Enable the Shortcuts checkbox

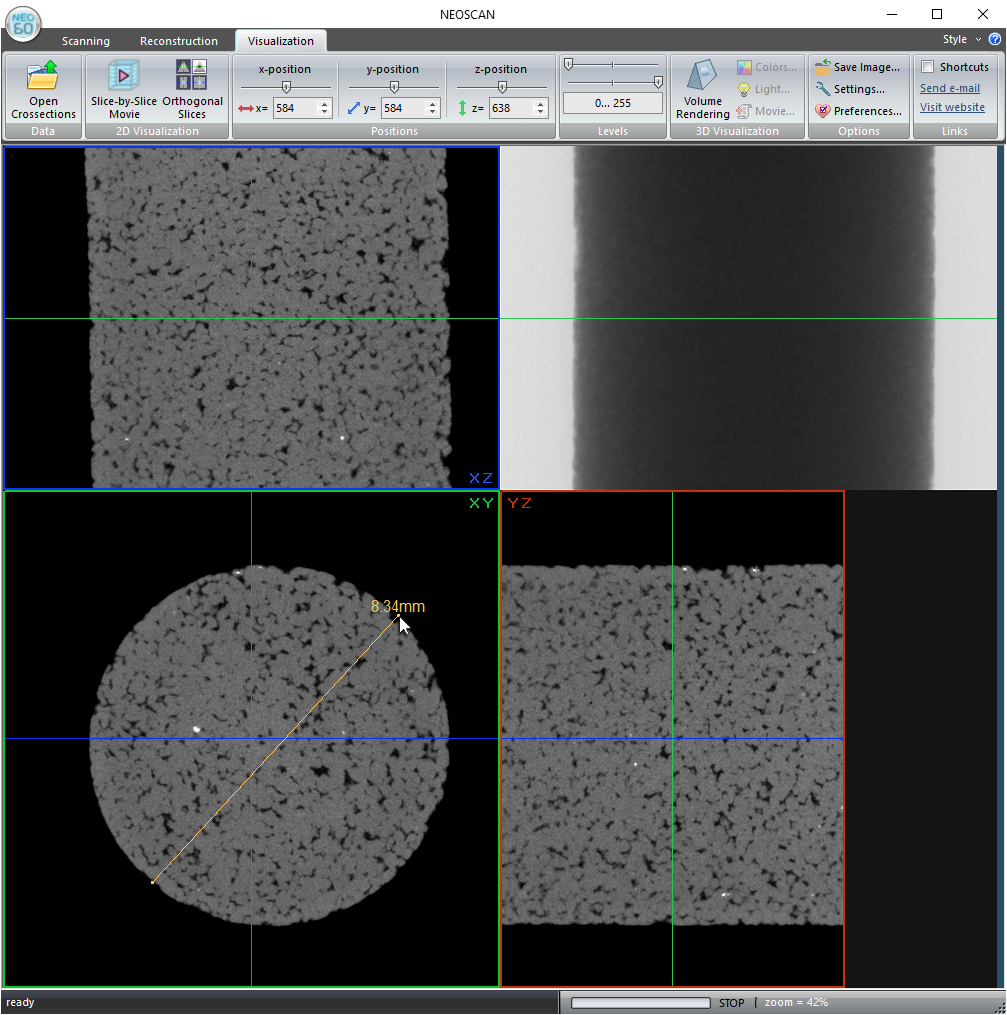point(928,67)
